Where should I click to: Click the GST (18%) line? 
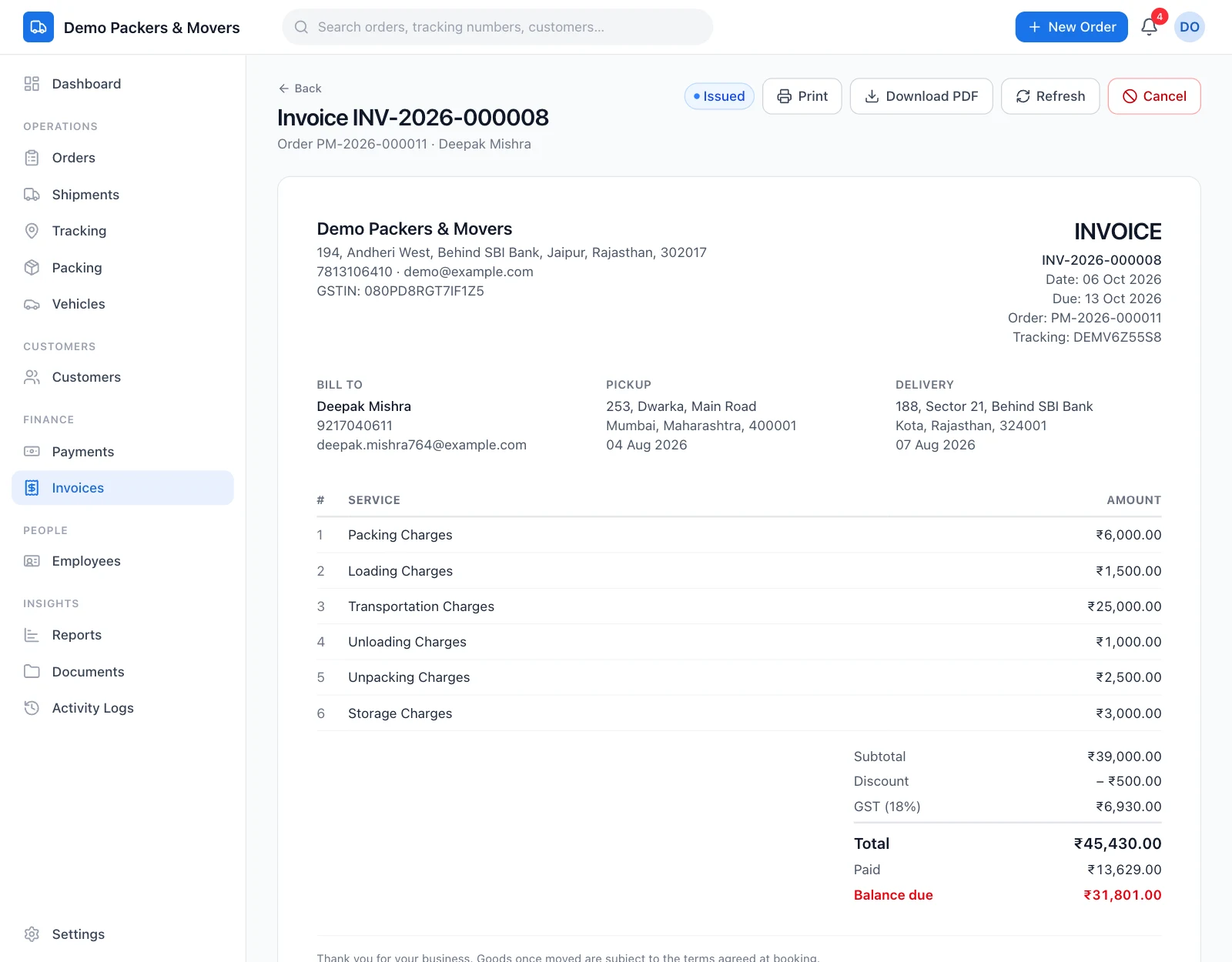click(x=1007, y=807)
